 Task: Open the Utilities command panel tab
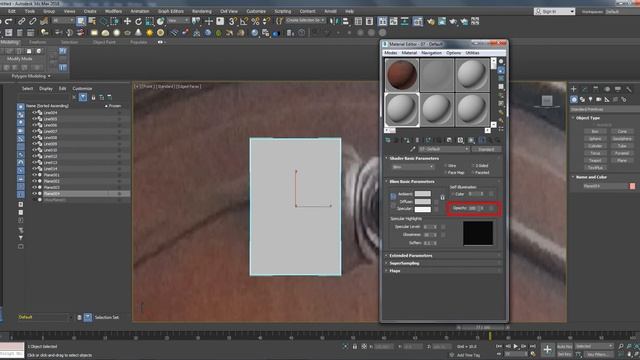coord(629,89)
